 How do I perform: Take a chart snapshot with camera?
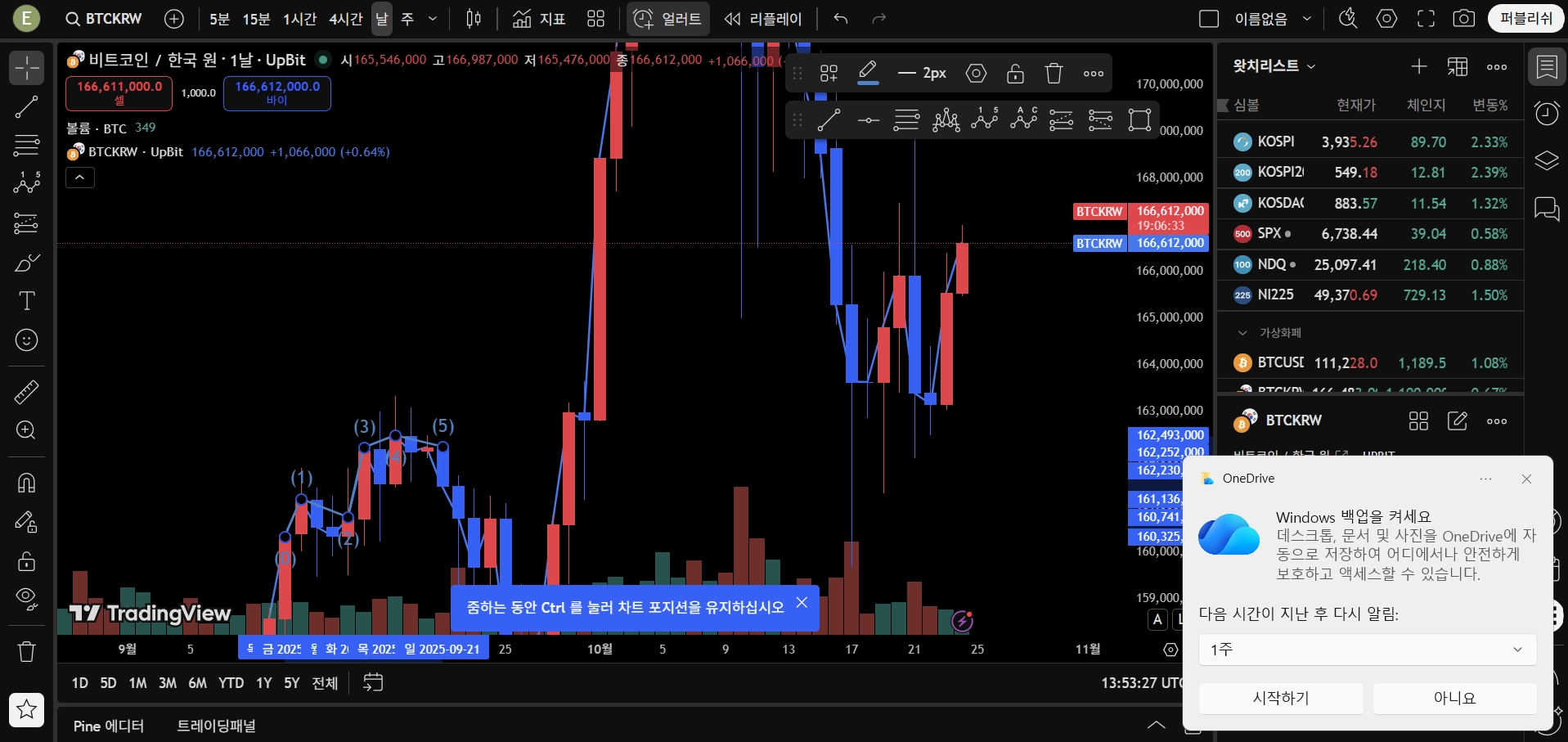click(x=1464, y=19)
